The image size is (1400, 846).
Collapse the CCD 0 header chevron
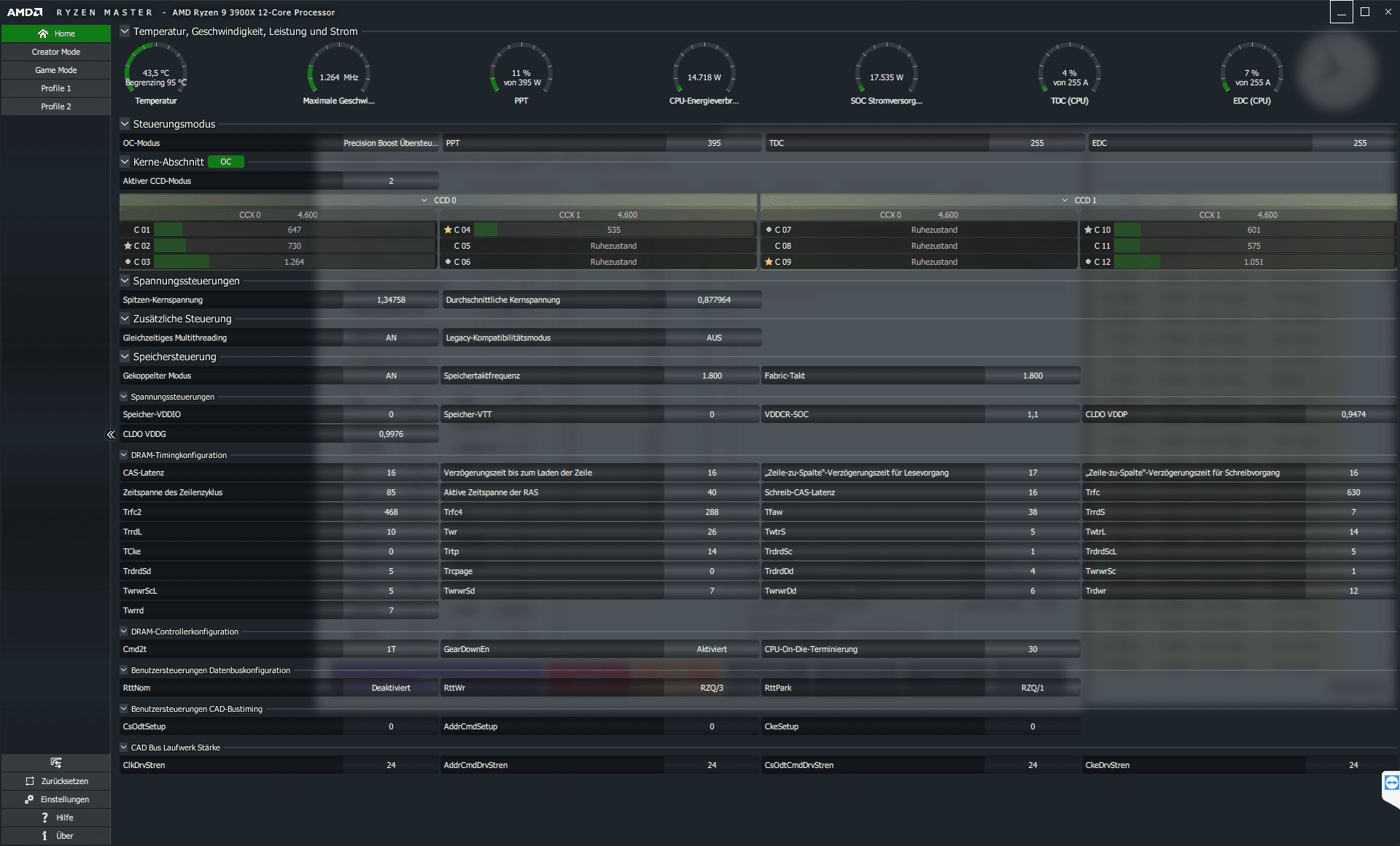pyautogui.click(x=424, y=201)
